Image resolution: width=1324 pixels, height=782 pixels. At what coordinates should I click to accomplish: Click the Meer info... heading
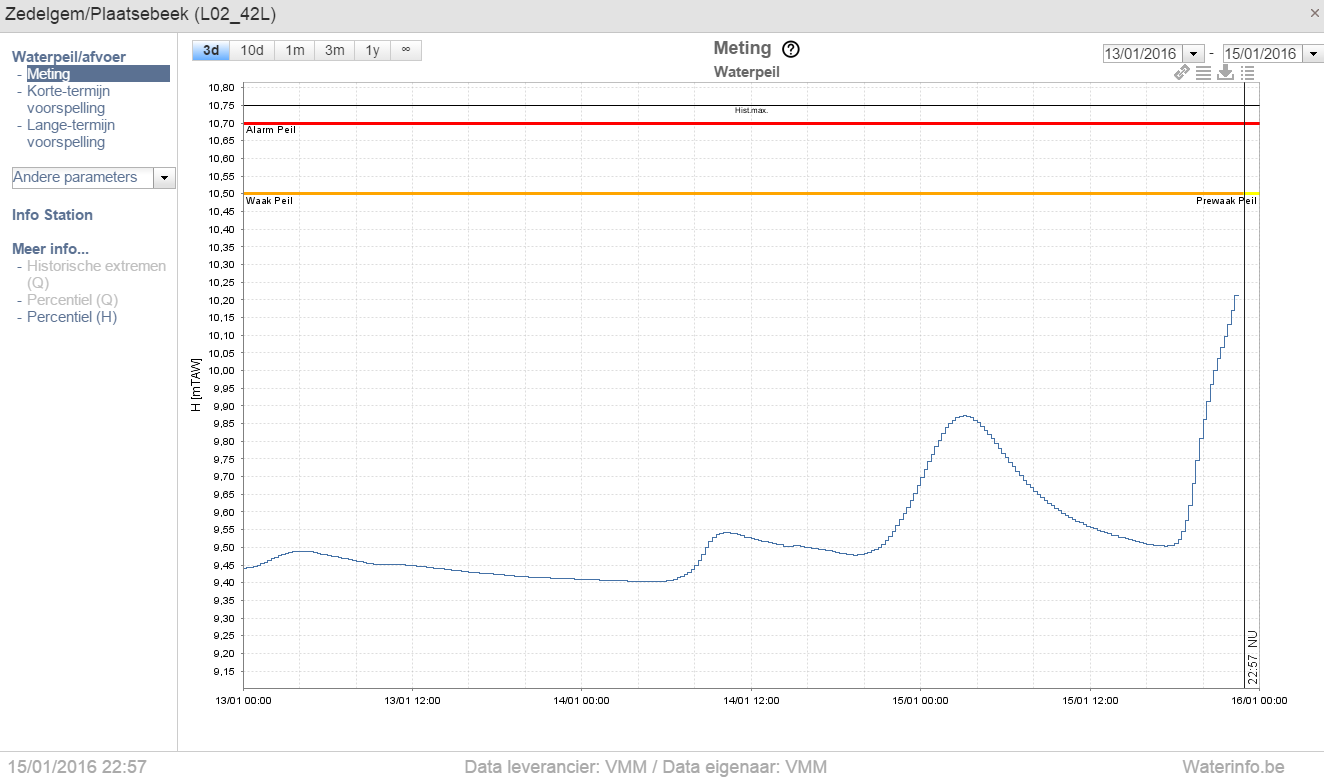[x=50, y=249]
